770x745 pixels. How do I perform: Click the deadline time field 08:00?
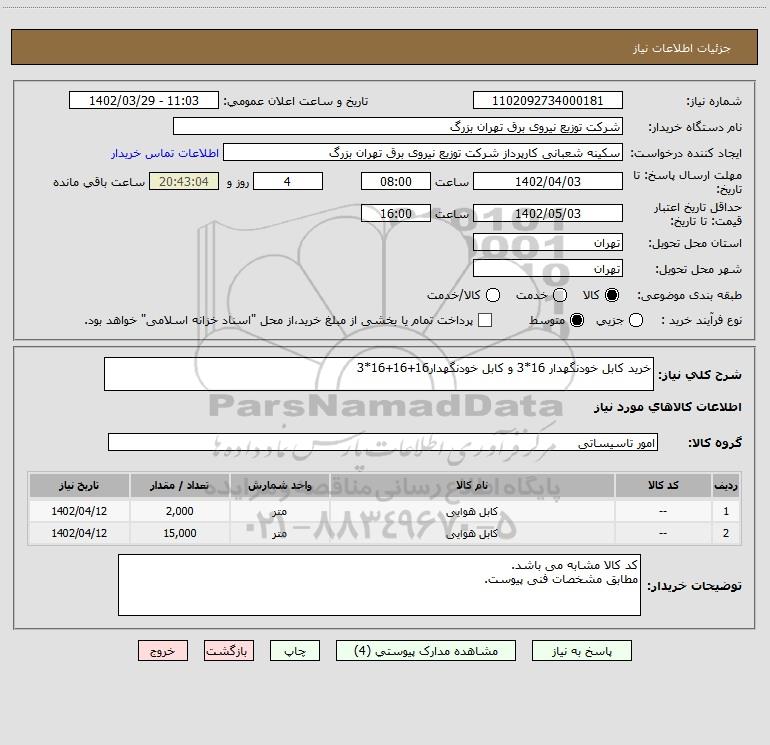tap(396, 181)
